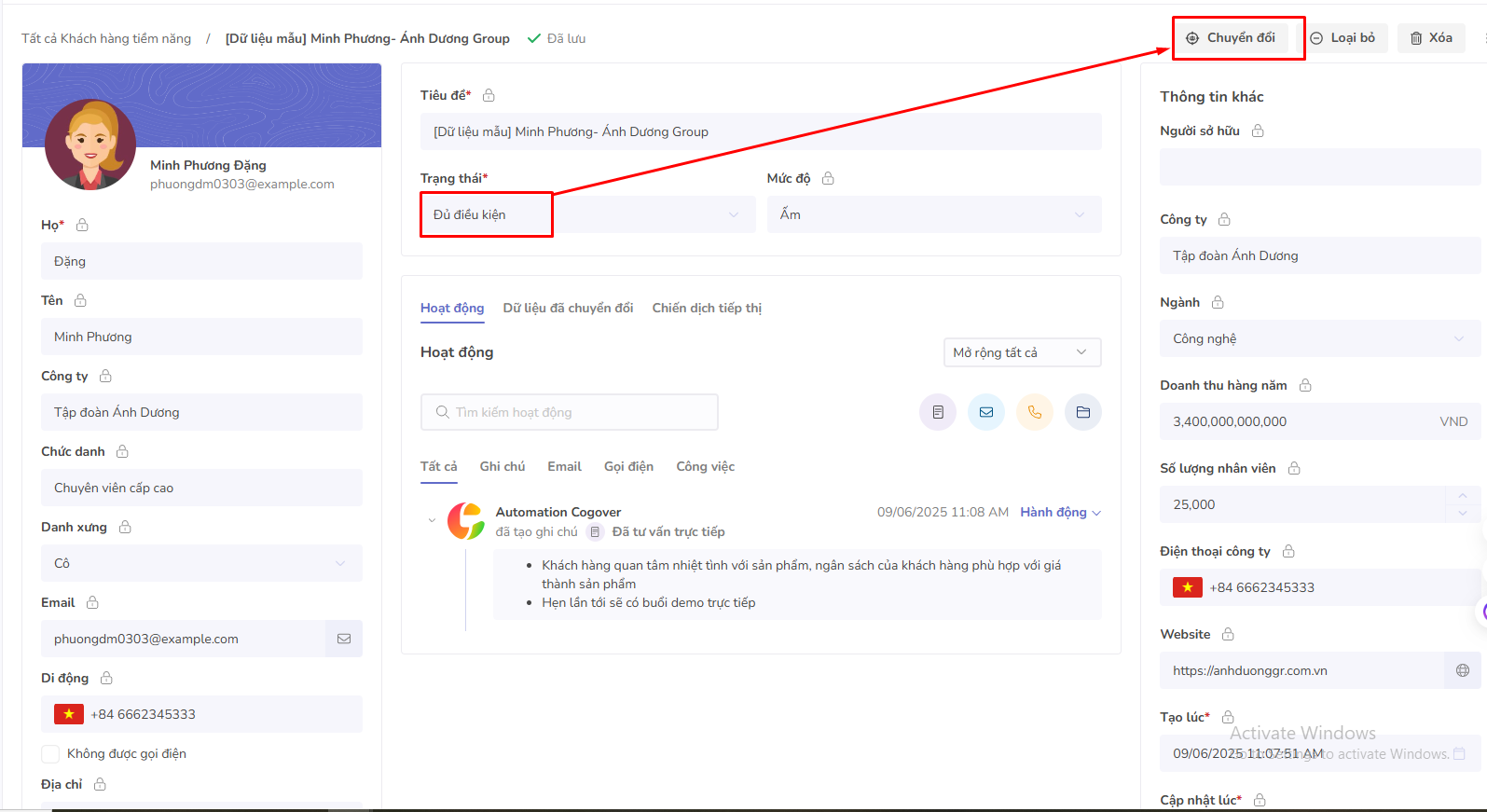1487x812 pixels.
Task: Click the note activity round icon
Action: pos(938,412)
